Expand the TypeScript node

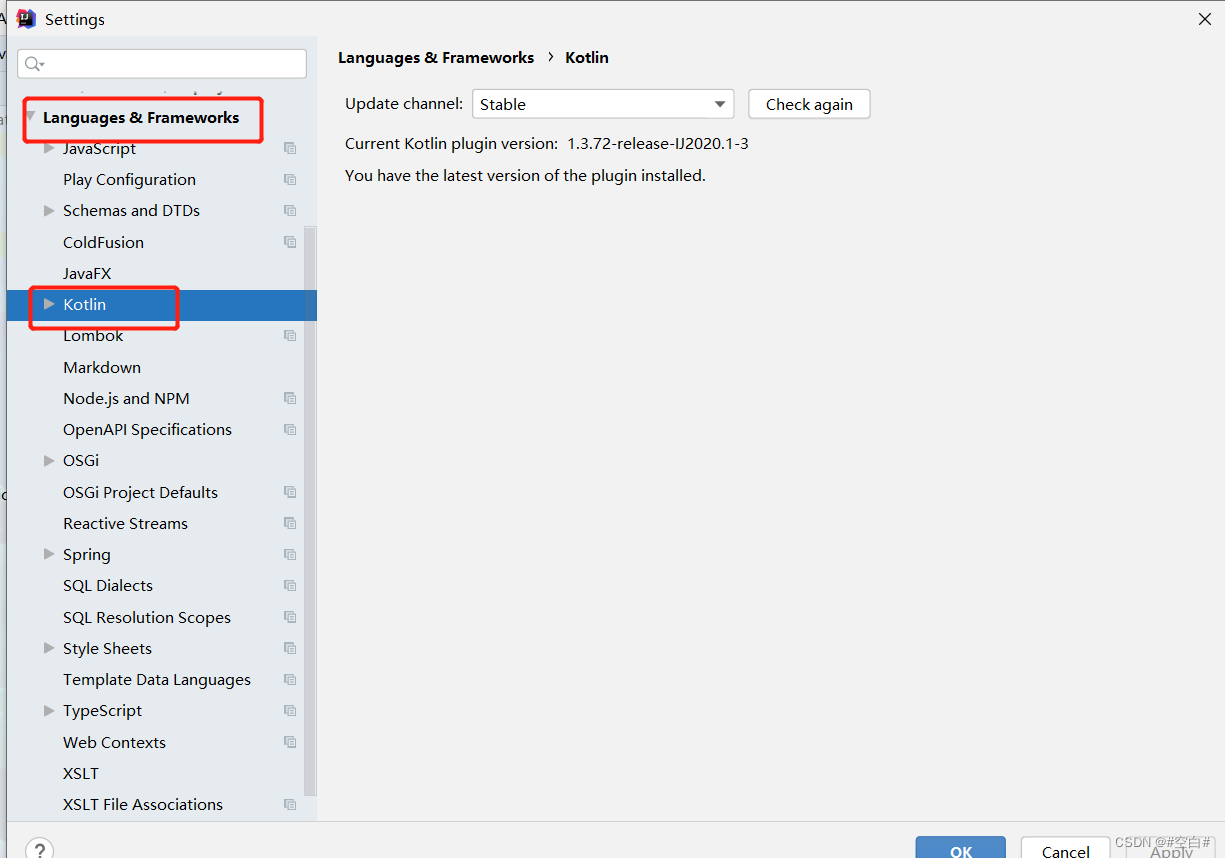coord(48,710)
